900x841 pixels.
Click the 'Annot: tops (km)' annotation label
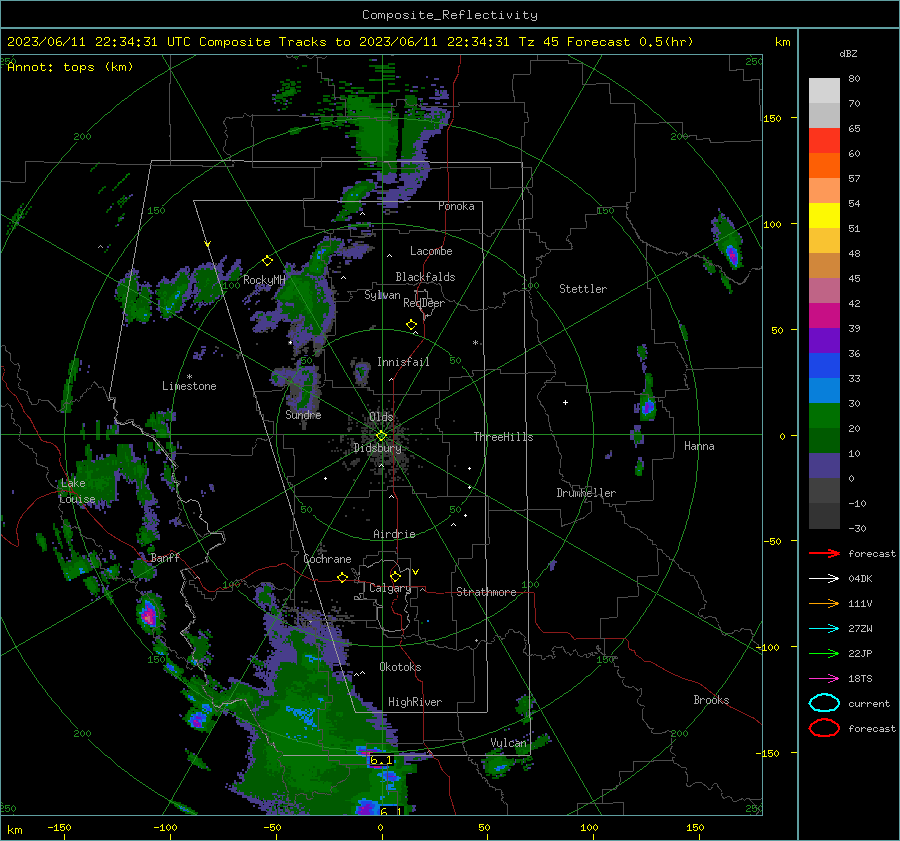point(70,67)
